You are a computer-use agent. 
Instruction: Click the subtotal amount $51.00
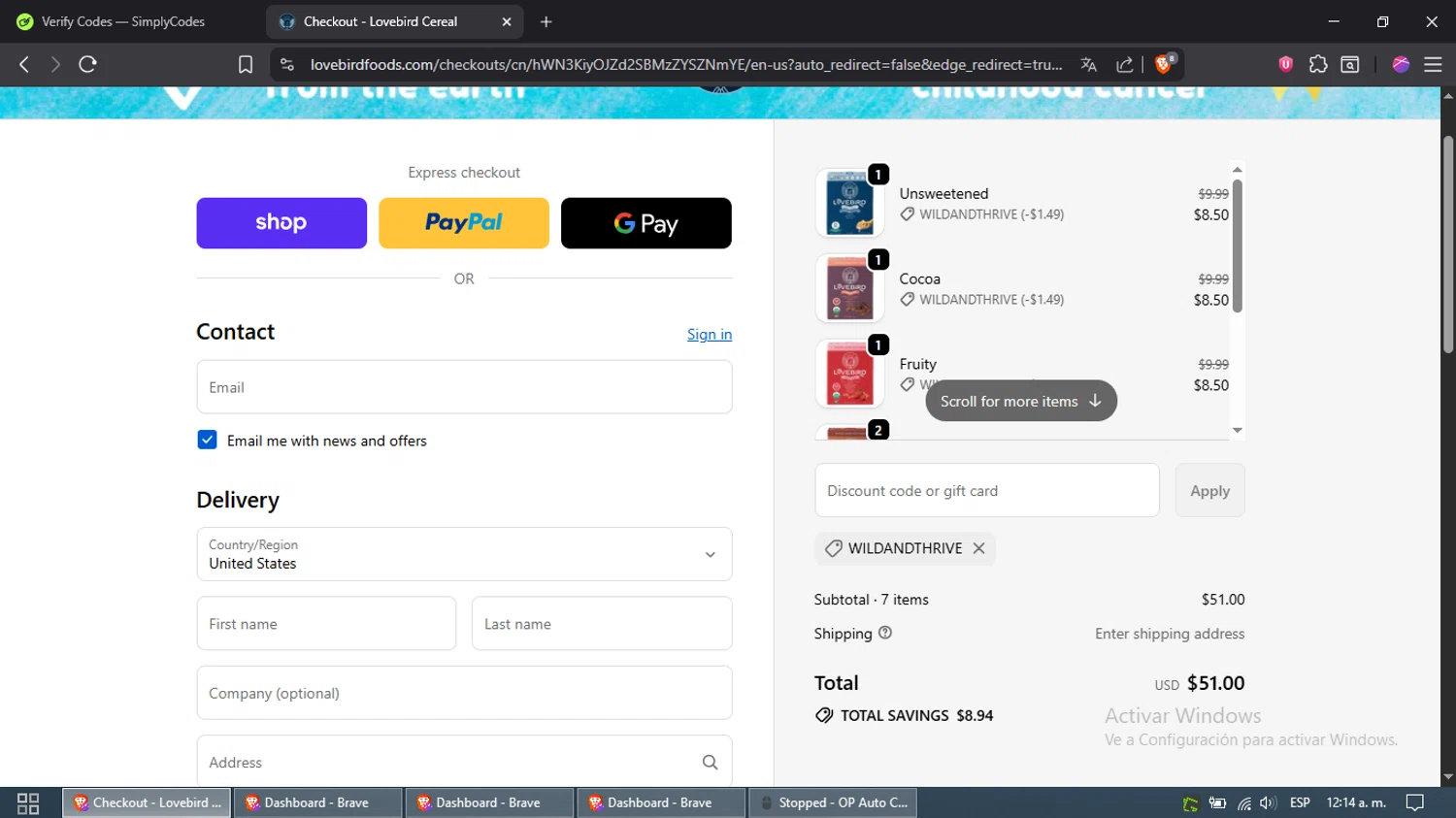pos(1223,600)
